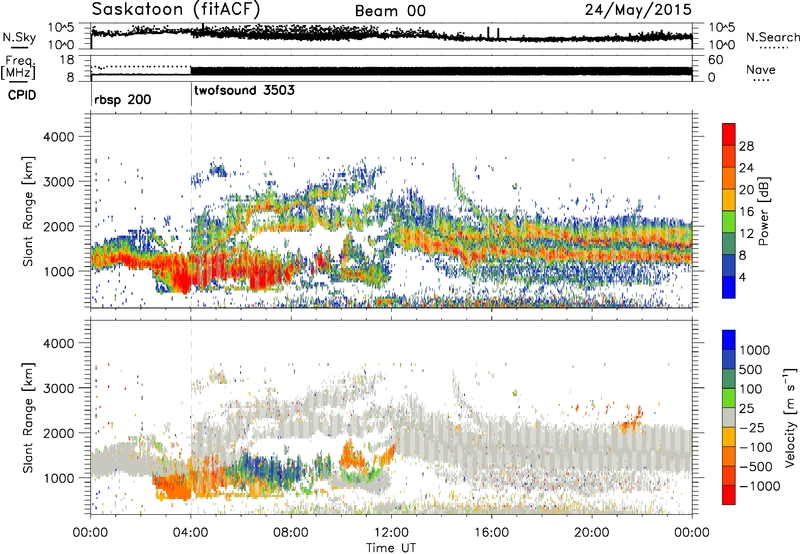Viewport: 800px width, 554px height.
Task: Click the 'CPID' label
Action: (22, 95)
